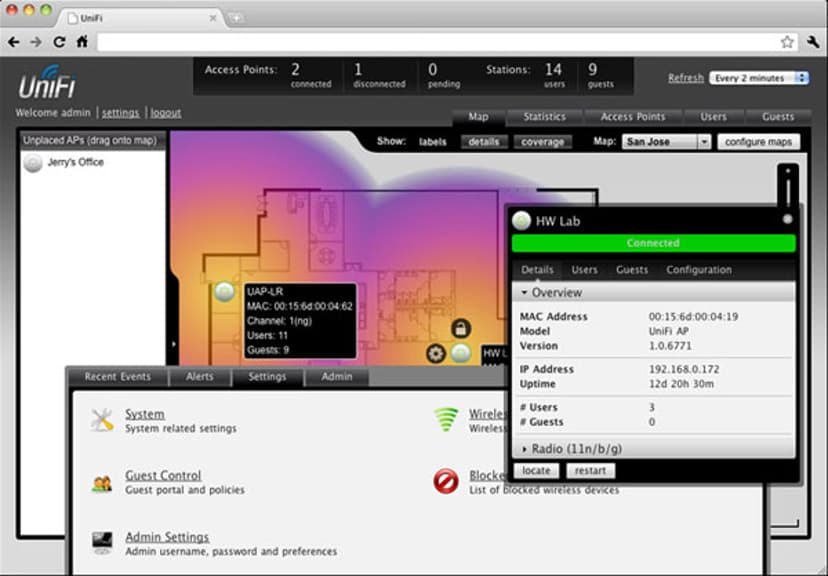Select the Settings bottom tab

[x=267, y=376]
